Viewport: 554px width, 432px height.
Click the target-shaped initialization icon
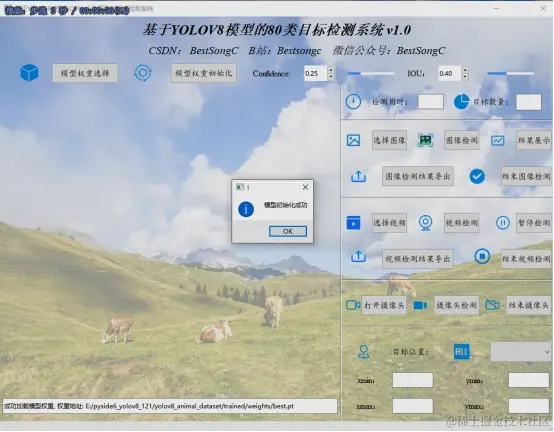click(x=143, y=73)
